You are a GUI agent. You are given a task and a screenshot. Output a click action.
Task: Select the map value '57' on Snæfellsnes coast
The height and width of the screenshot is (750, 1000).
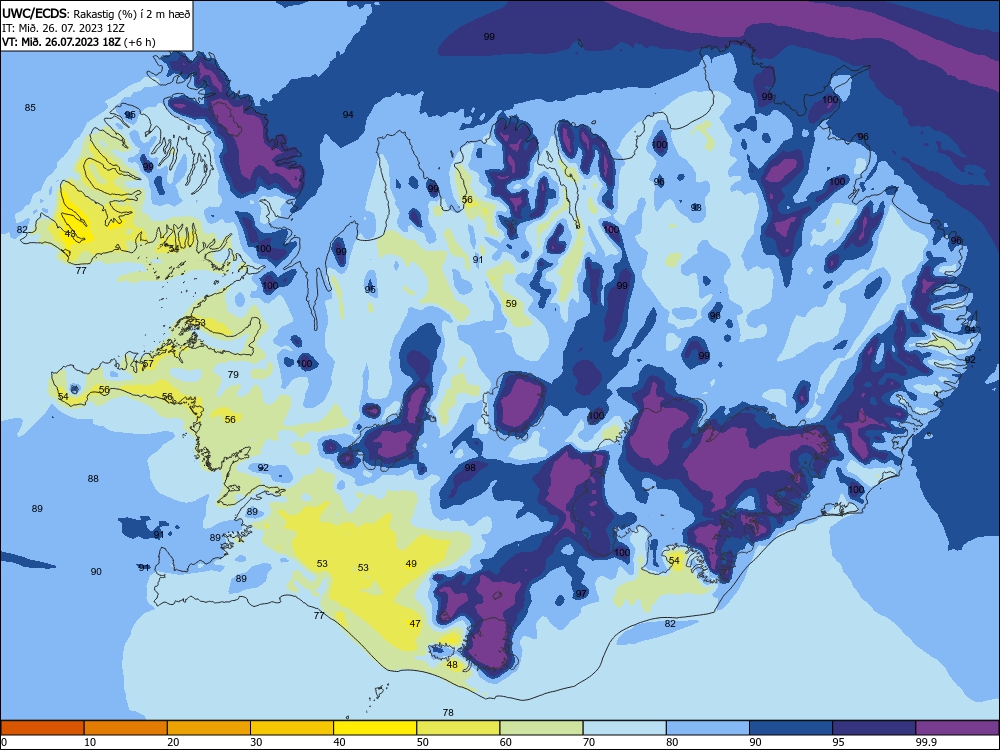(148, 364)
